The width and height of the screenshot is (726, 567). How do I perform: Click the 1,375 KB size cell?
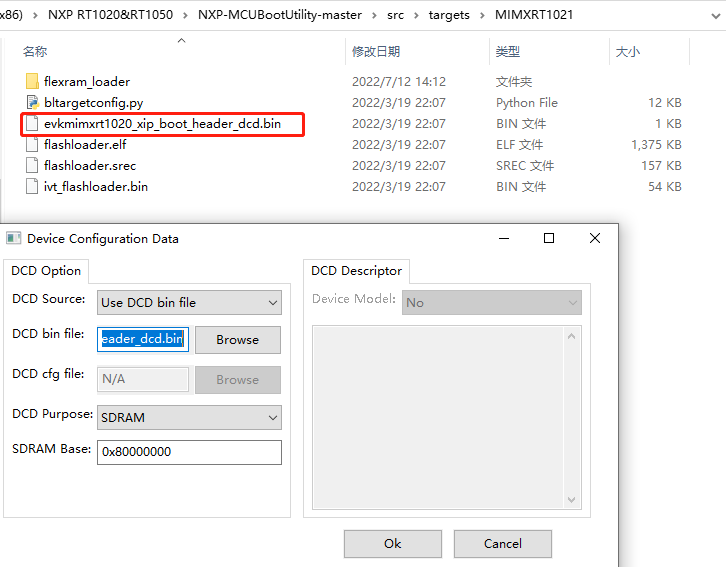tap(656, 144)
